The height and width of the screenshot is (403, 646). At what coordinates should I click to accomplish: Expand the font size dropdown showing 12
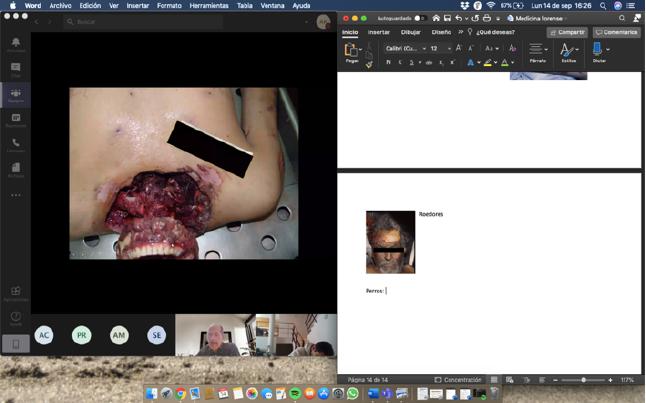click(449, 48)
